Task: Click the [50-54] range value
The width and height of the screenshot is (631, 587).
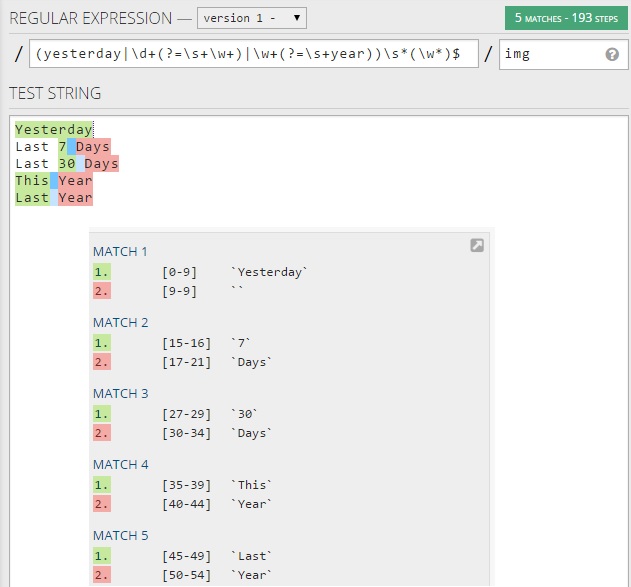Action: tap(186, 575)
